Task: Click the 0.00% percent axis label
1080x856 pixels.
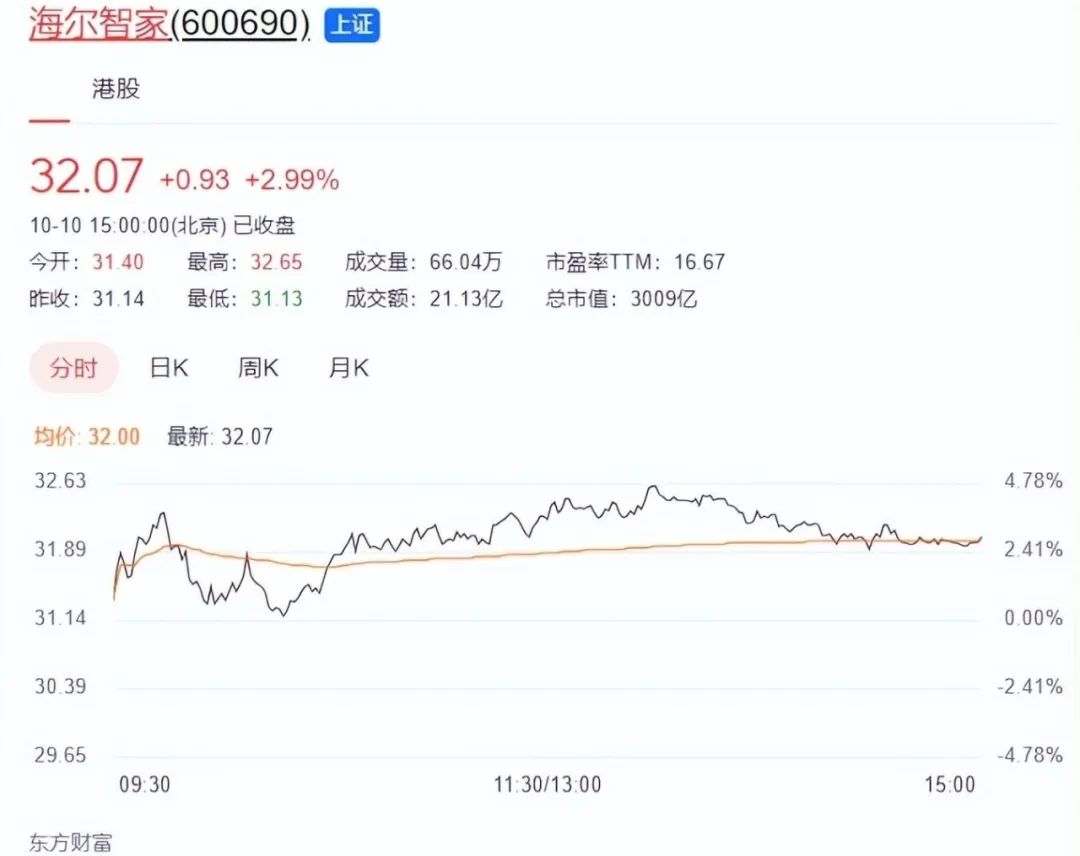Action: click(x=1033, y=617)
